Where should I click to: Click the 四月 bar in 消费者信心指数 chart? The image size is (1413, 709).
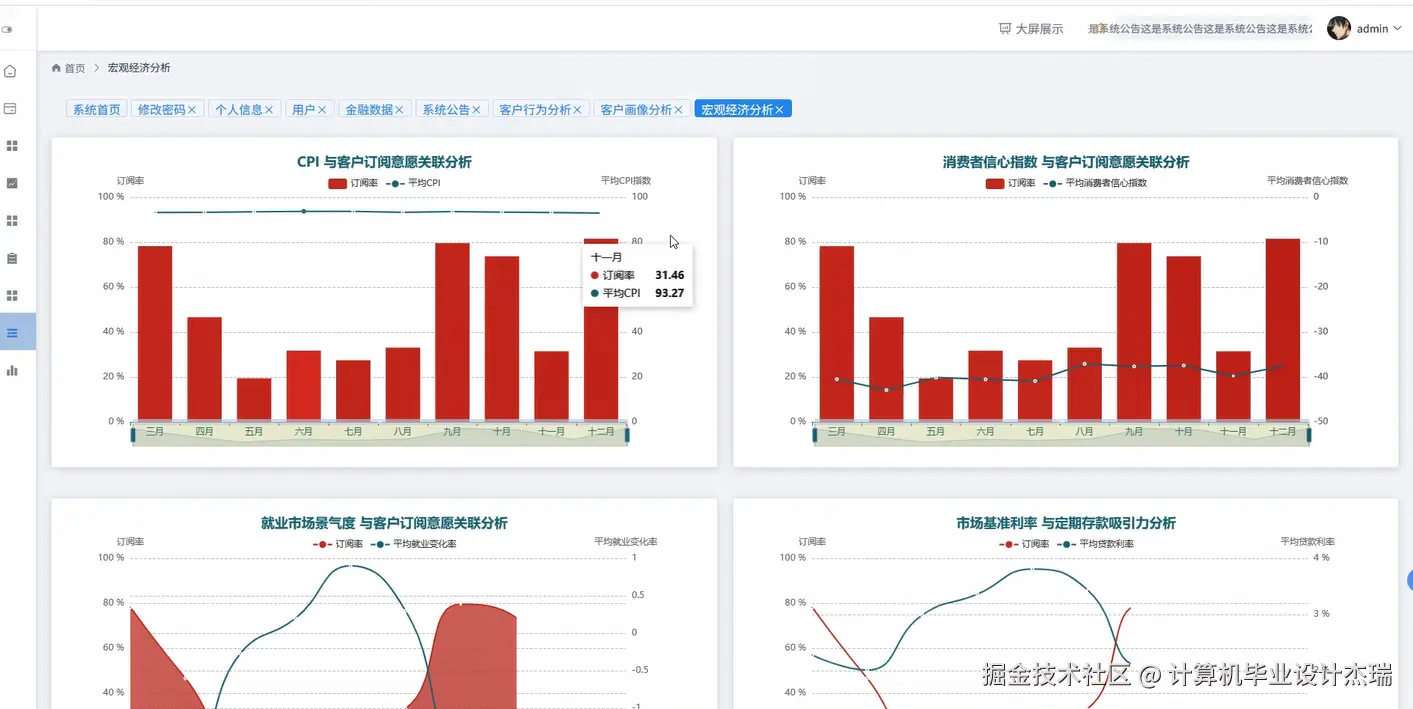tap(886, 369)
